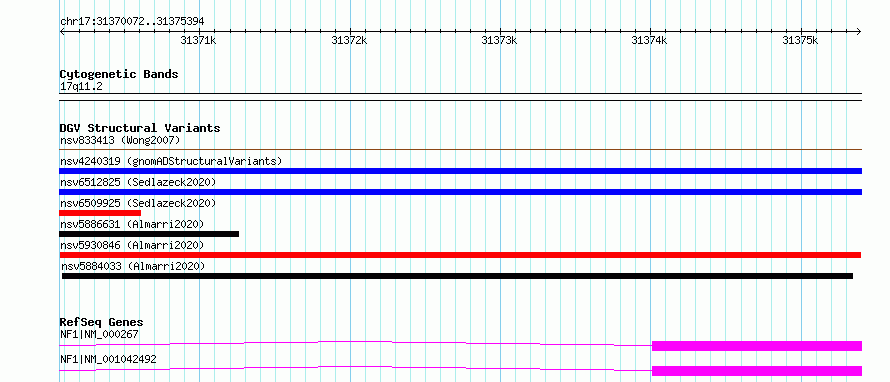Click the left arrowhead of the ruler
The height and width of the screenshot is (382, 890).
62,31
